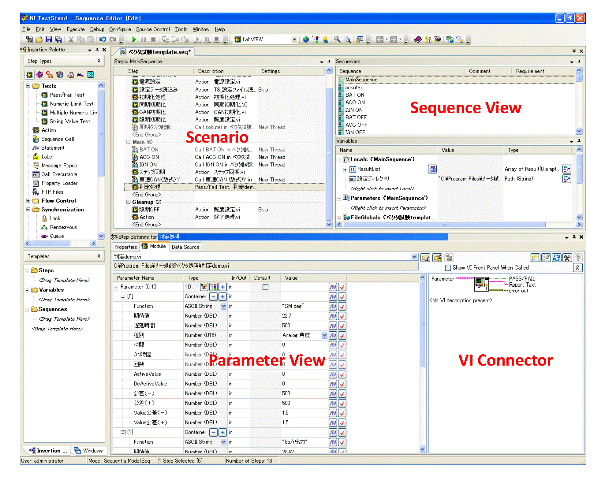Click the Save sequence file toolbar icon
This screenshot has height=480, width=612.
49,39
